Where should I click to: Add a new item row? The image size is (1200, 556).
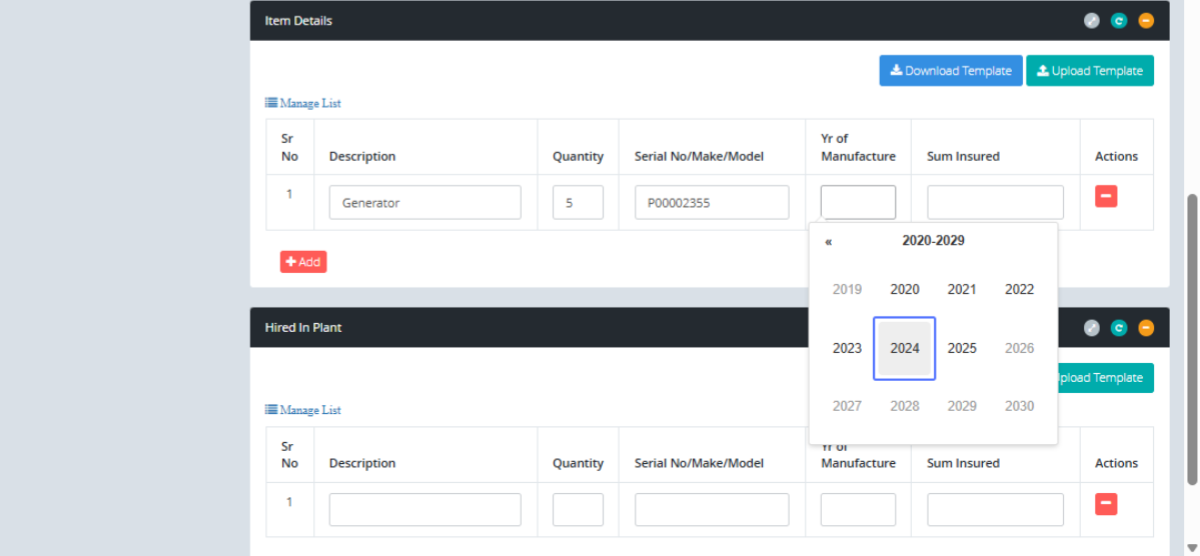tap(303, 262)
